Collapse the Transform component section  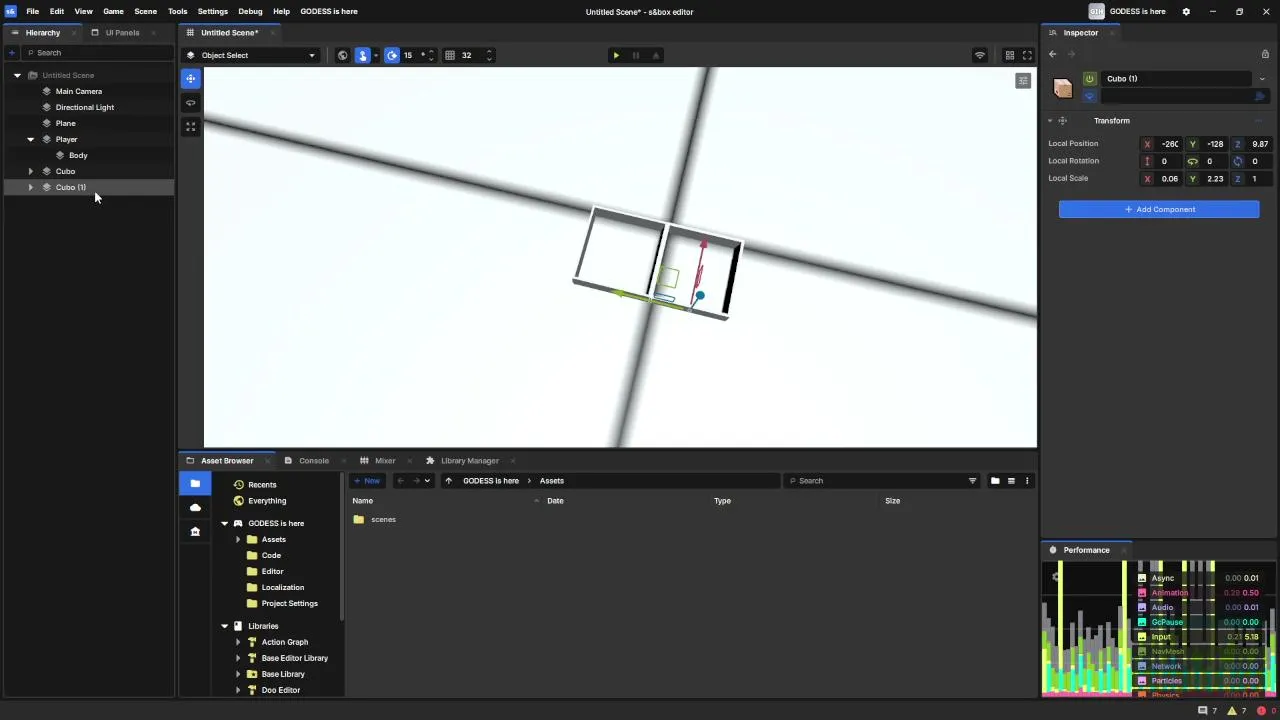(x=1050, y=121)
